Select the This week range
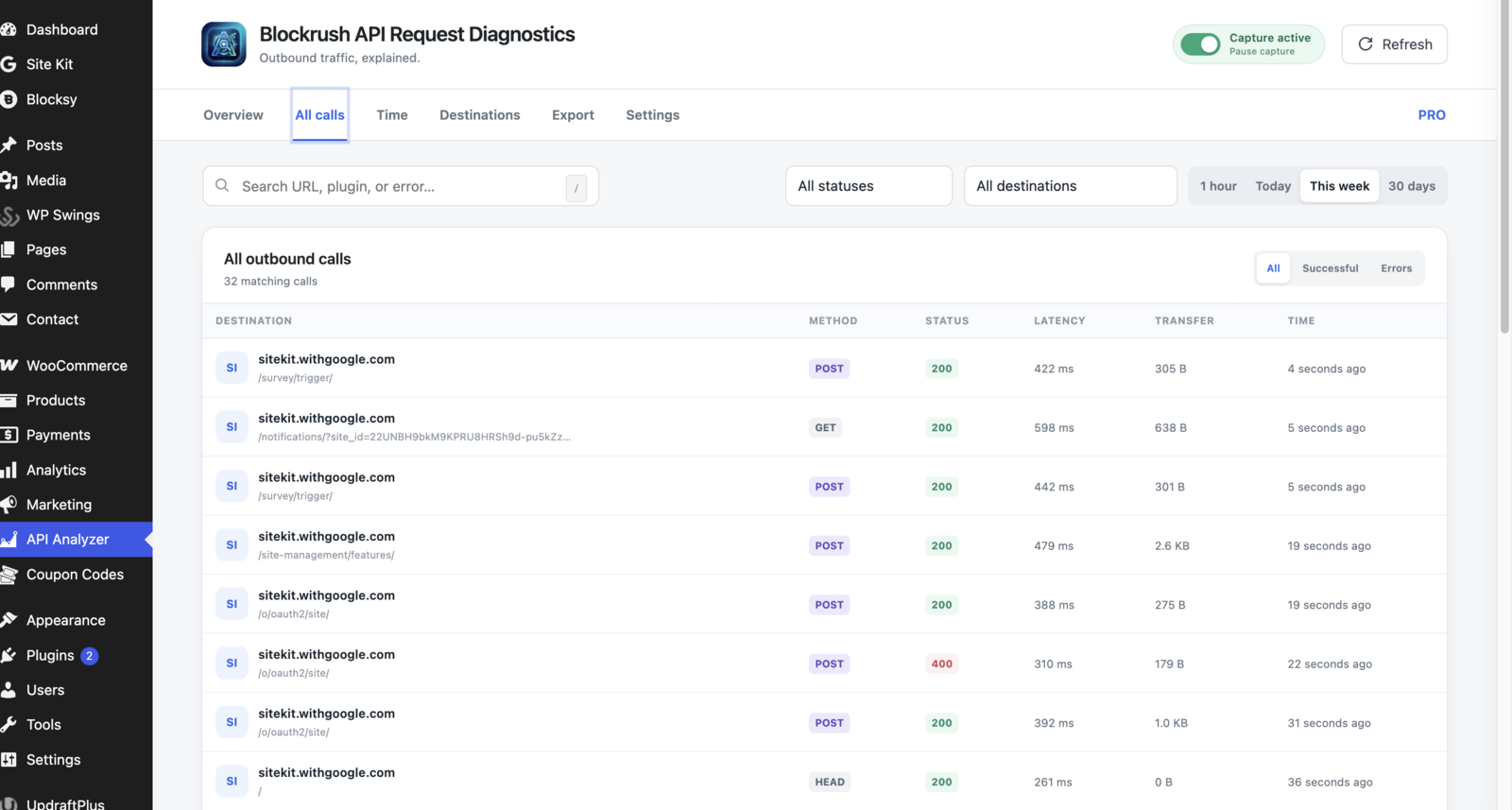 tap(1339, 186)
